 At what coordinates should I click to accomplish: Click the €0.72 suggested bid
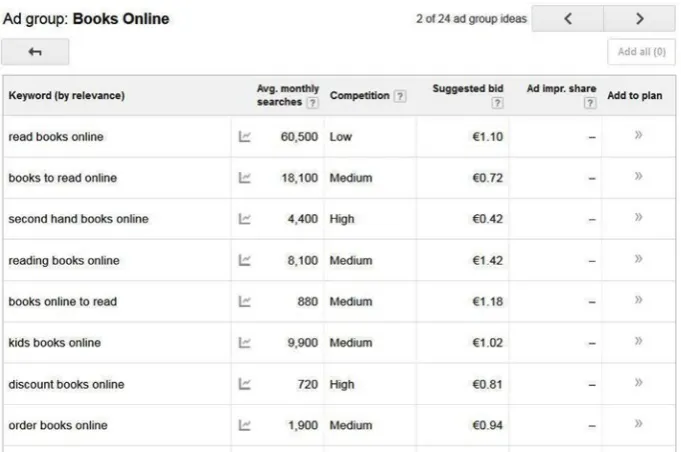point(488,178)
